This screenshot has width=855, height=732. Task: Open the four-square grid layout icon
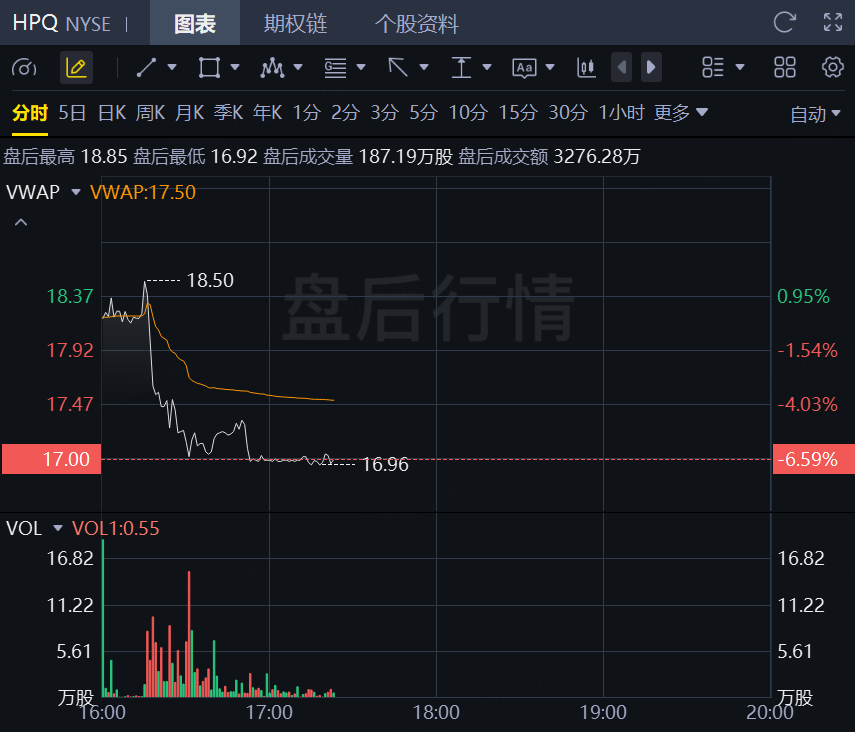785,68
